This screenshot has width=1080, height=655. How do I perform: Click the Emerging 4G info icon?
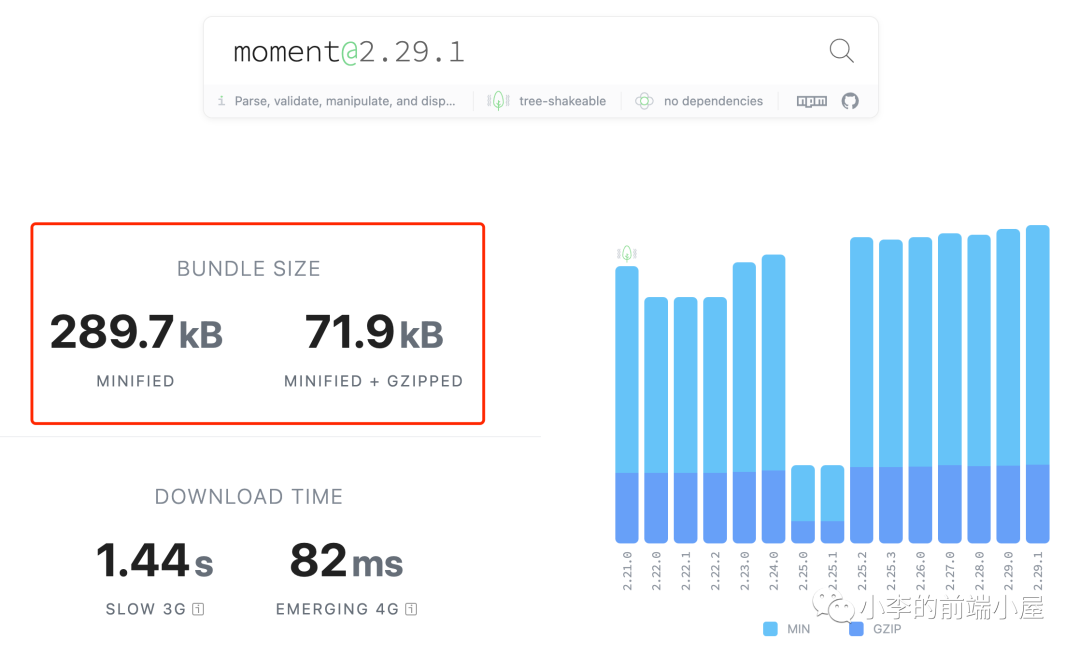(x=411, y=609)
